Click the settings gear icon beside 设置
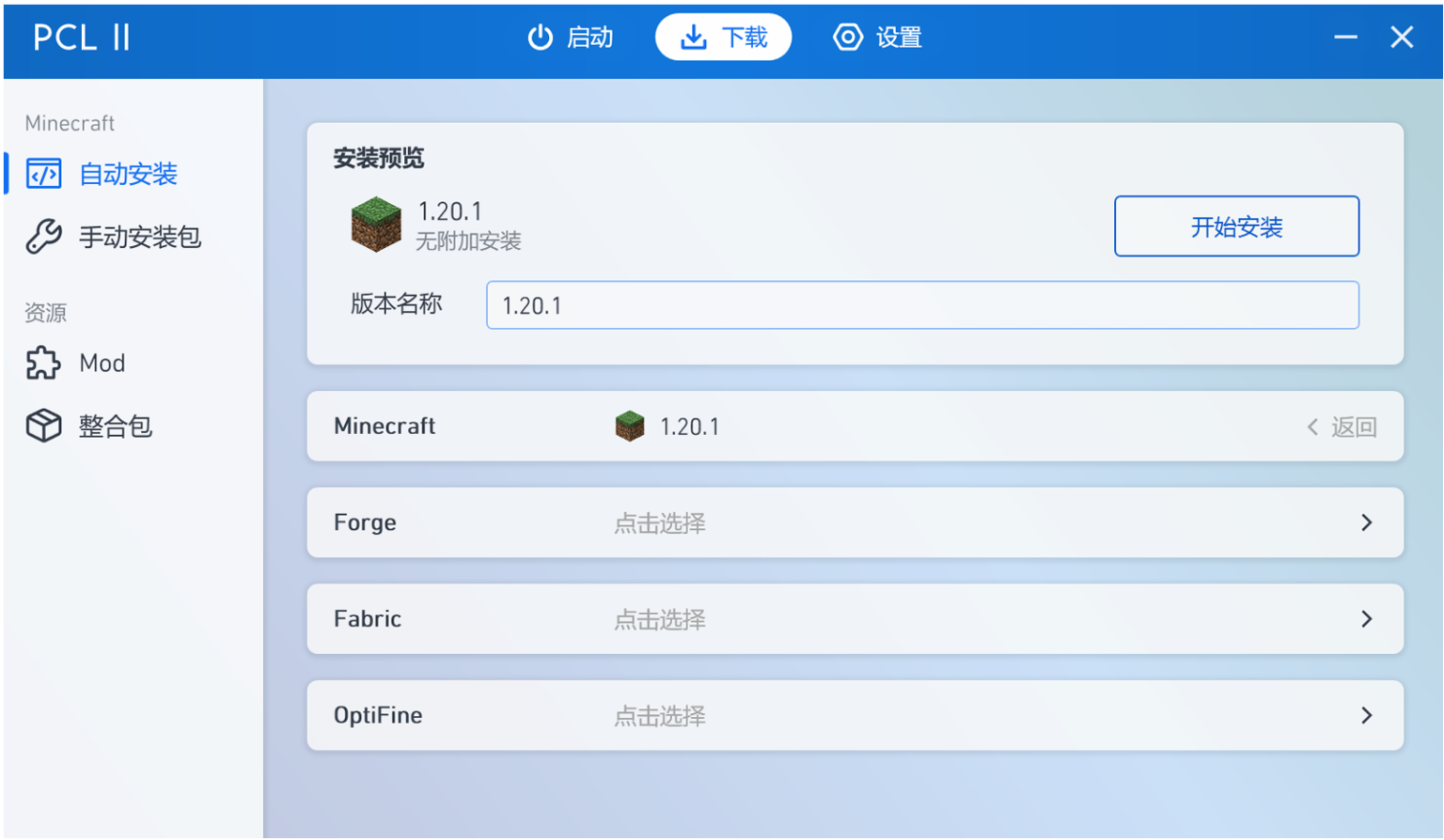Viewport: 1444px width, 840px height. pos(848,37)
